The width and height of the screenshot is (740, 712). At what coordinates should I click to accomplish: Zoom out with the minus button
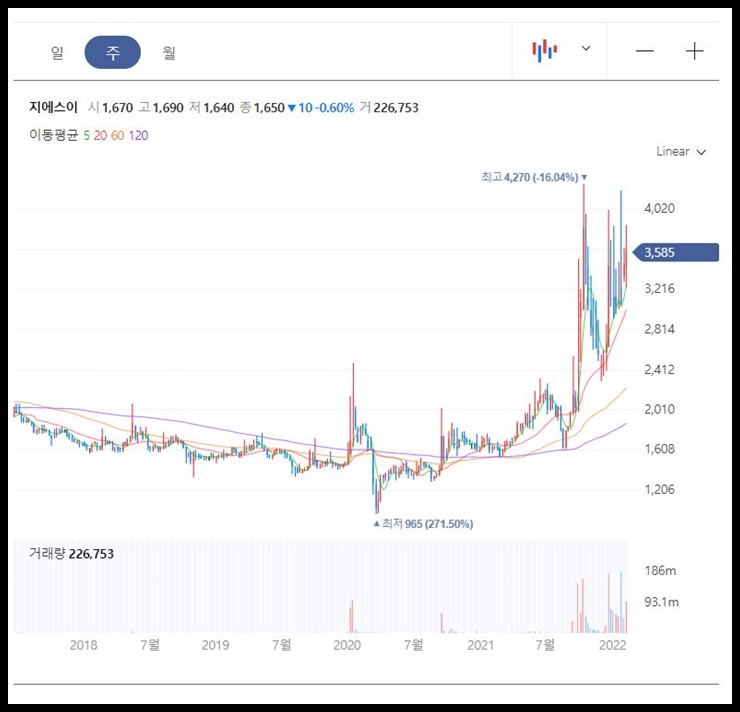coord(645,50)
